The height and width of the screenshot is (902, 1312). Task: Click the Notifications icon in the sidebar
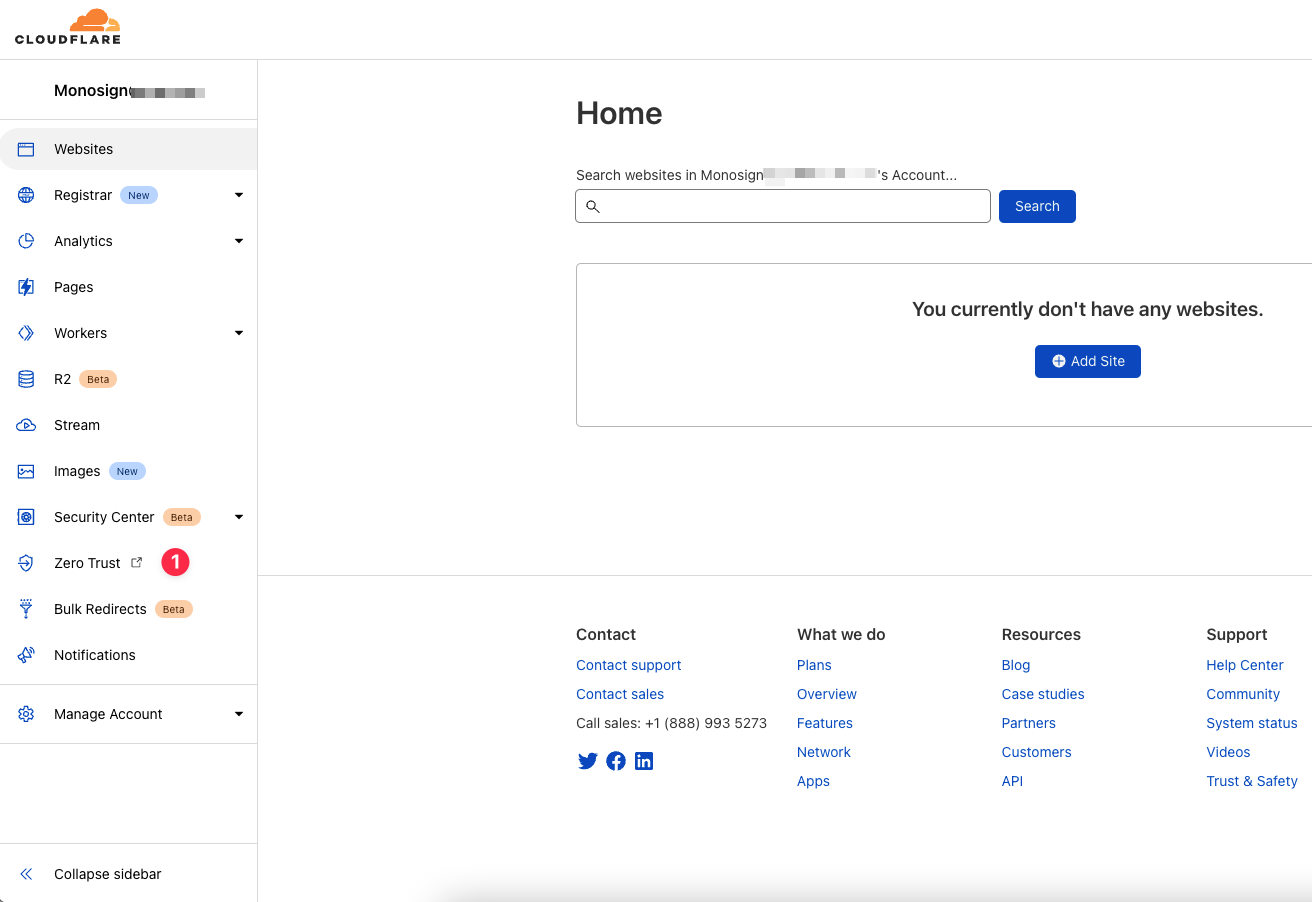(25, 655)
